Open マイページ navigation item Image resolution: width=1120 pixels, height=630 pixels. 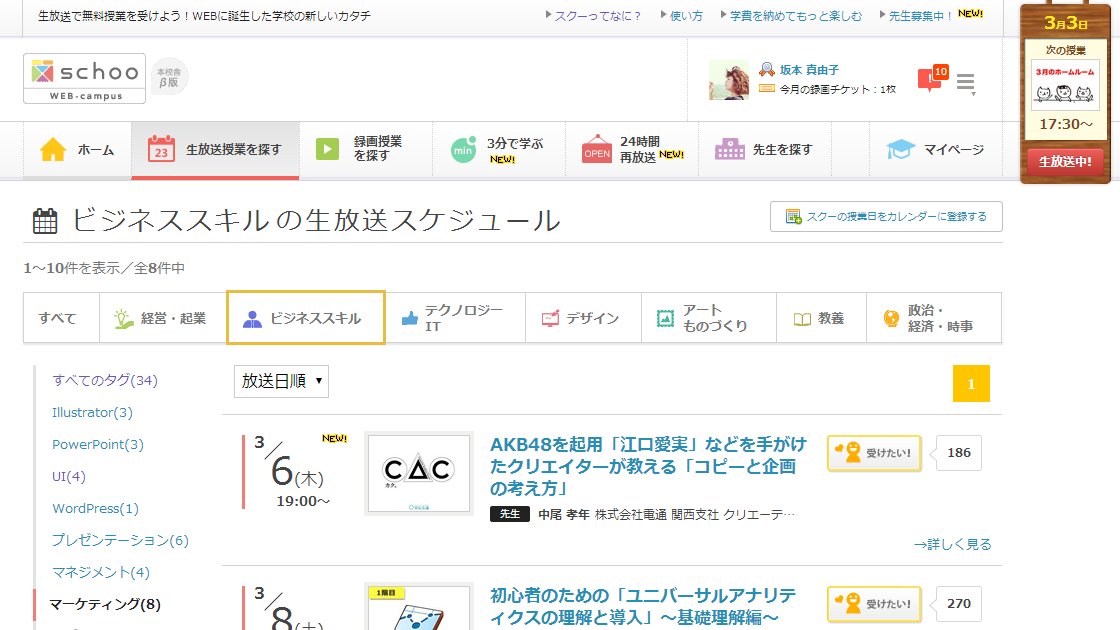coord(936,149)
